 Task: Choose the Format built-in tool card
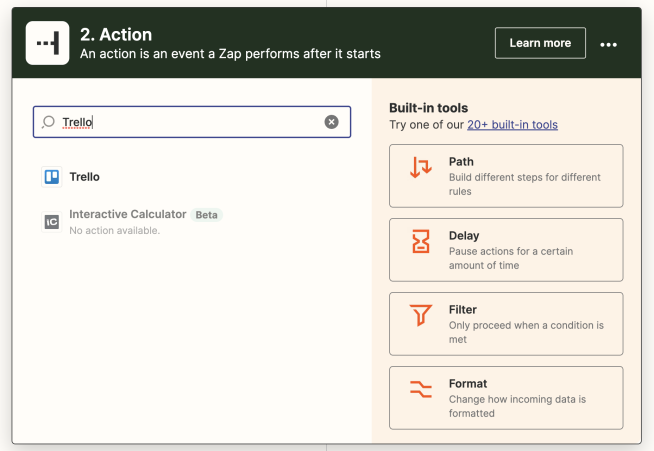tap(506, 398)
